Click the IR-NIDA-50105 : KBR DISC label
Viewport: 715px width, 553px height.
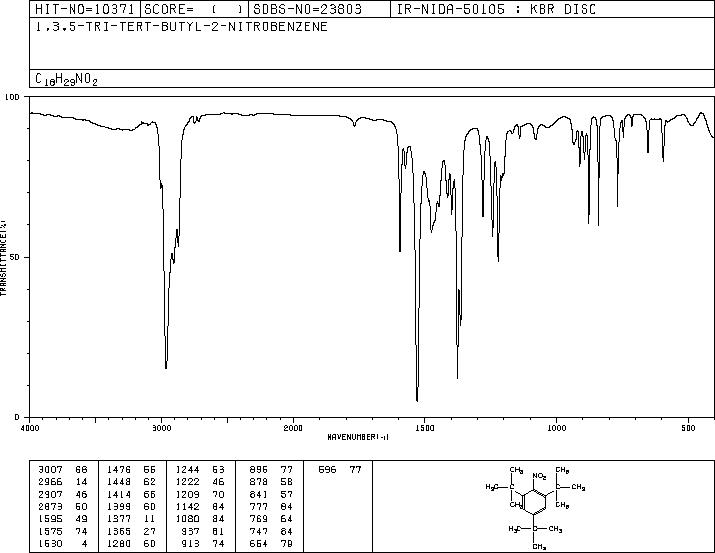pyautogui.click(x=496, y=9)
